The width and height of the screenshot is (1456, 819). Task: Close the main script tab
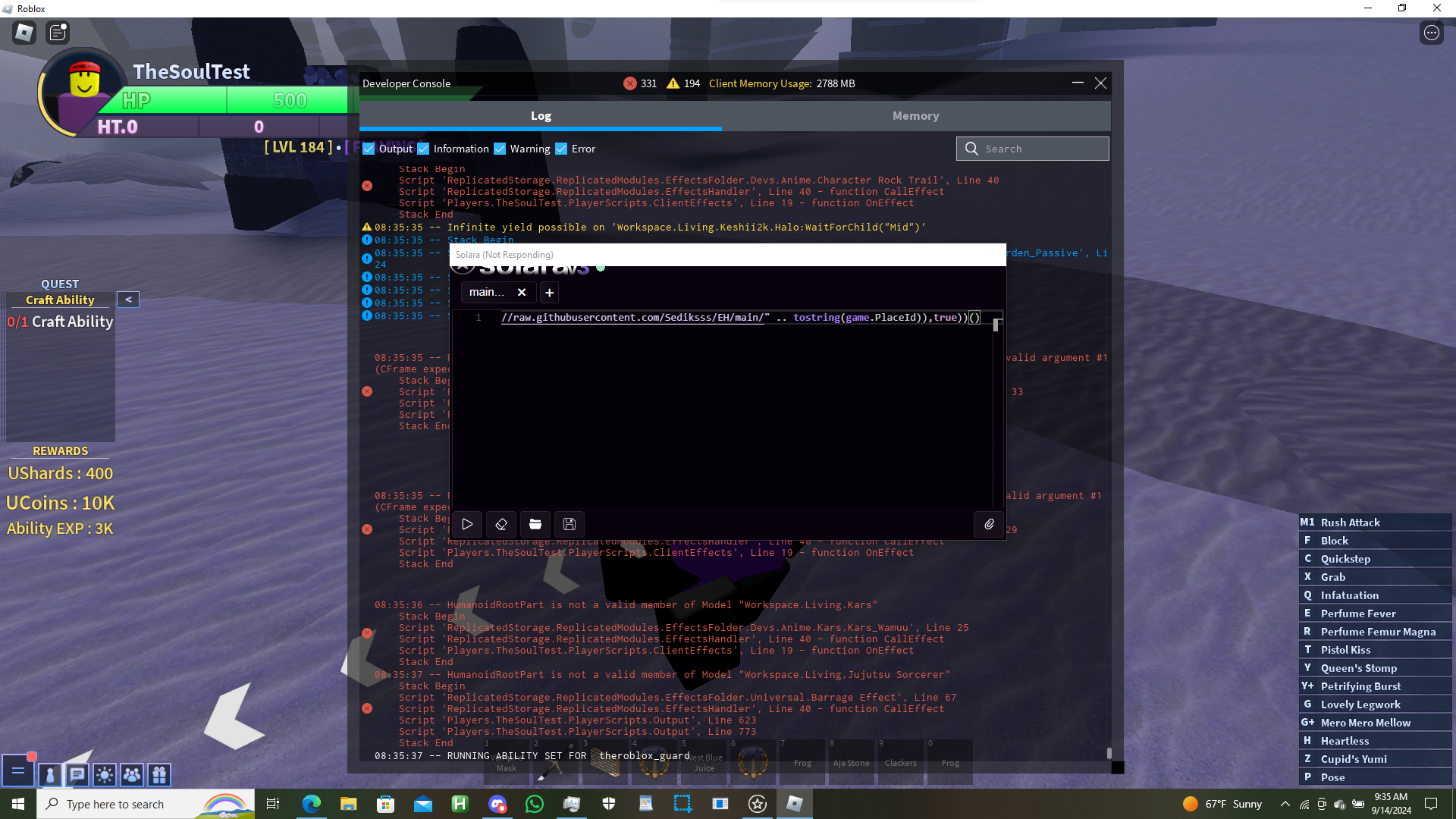pos(522,292)
